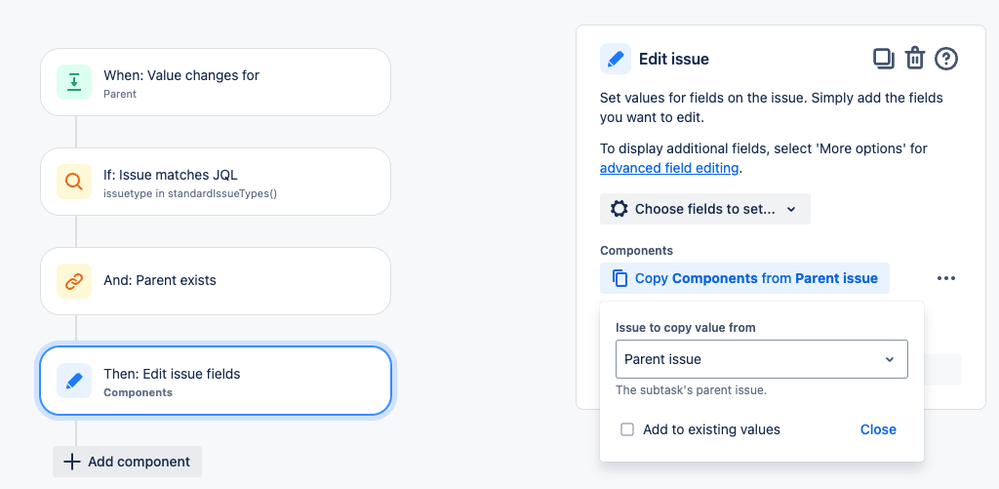Enable Add to existing values checkbox
Screen dimensions: 999x489
[x=628, y=430]
